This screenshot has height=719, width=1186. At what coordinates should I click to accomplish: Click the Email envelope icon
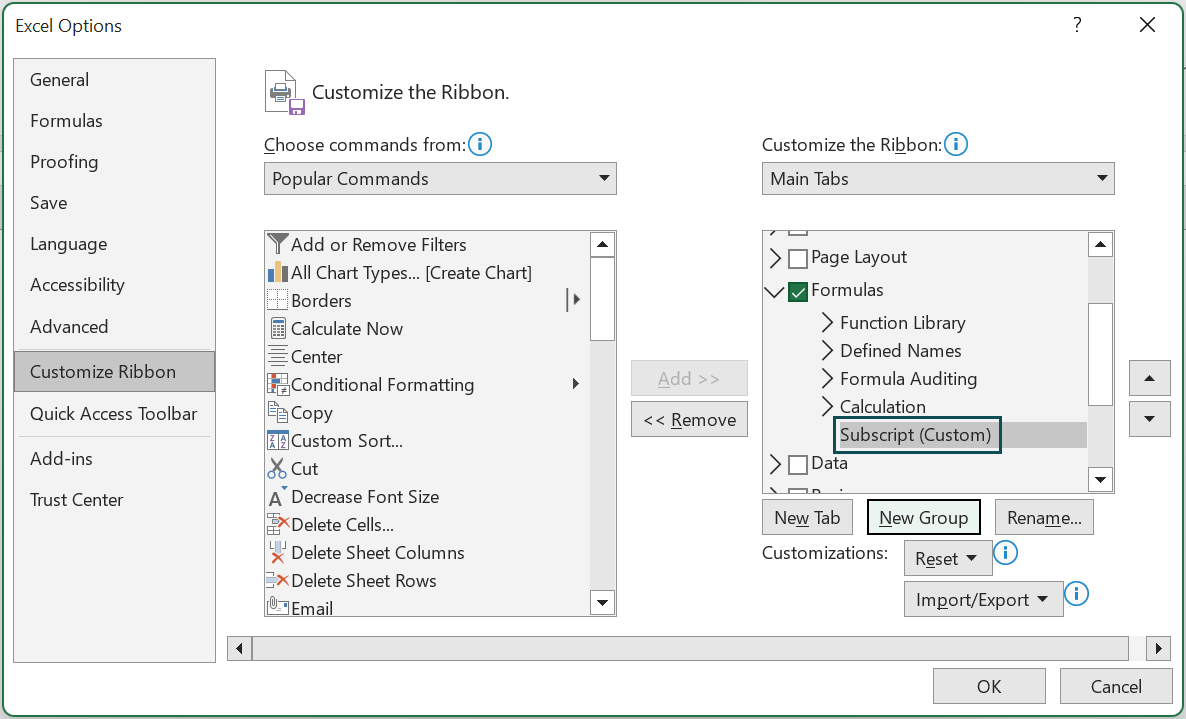[278, 606]
